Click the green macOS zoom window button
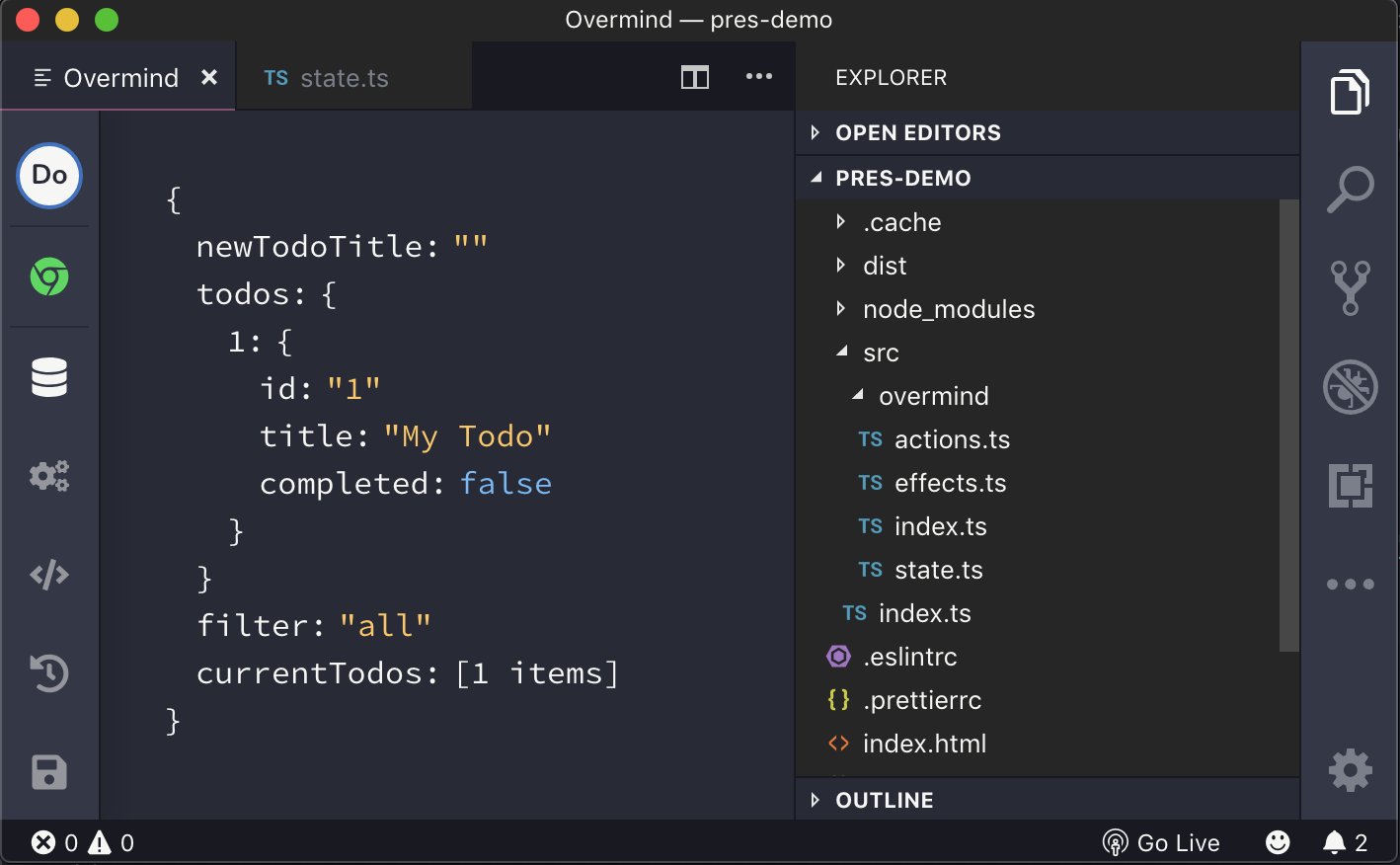Viewport: 1400px width, 865px height. [106, 20]
